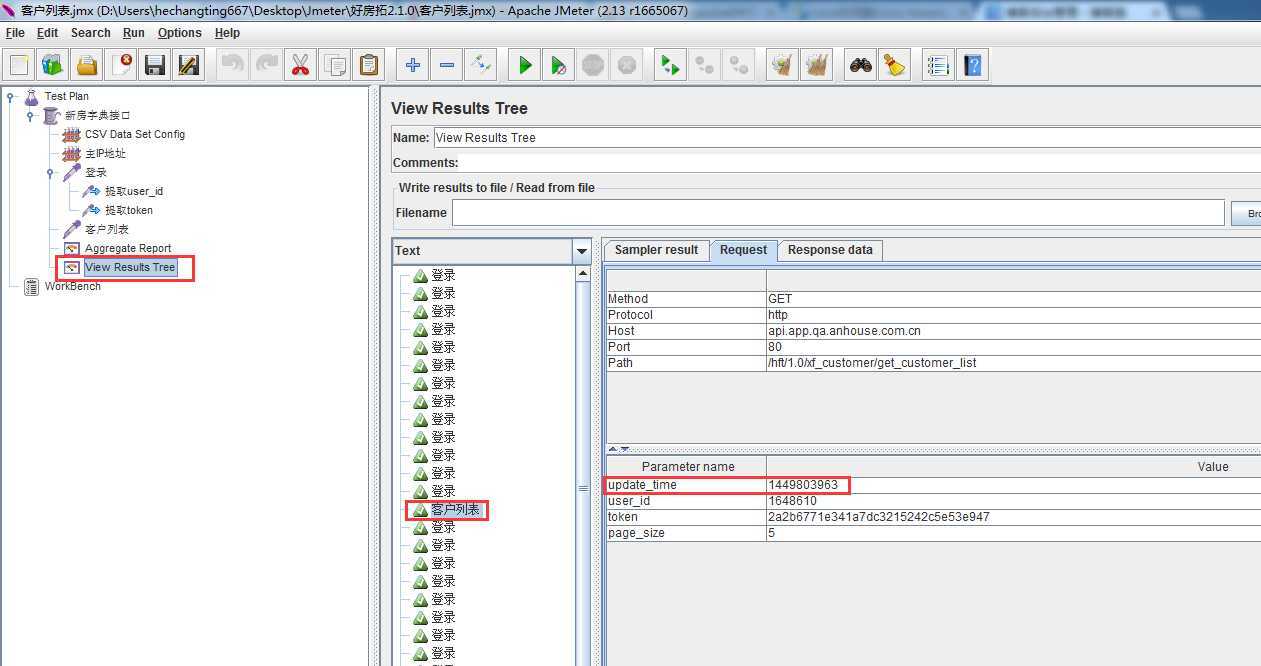Collapse all tree nodes with minus icon
Viewport: 1261px width, 666px height.
(447, 65)
